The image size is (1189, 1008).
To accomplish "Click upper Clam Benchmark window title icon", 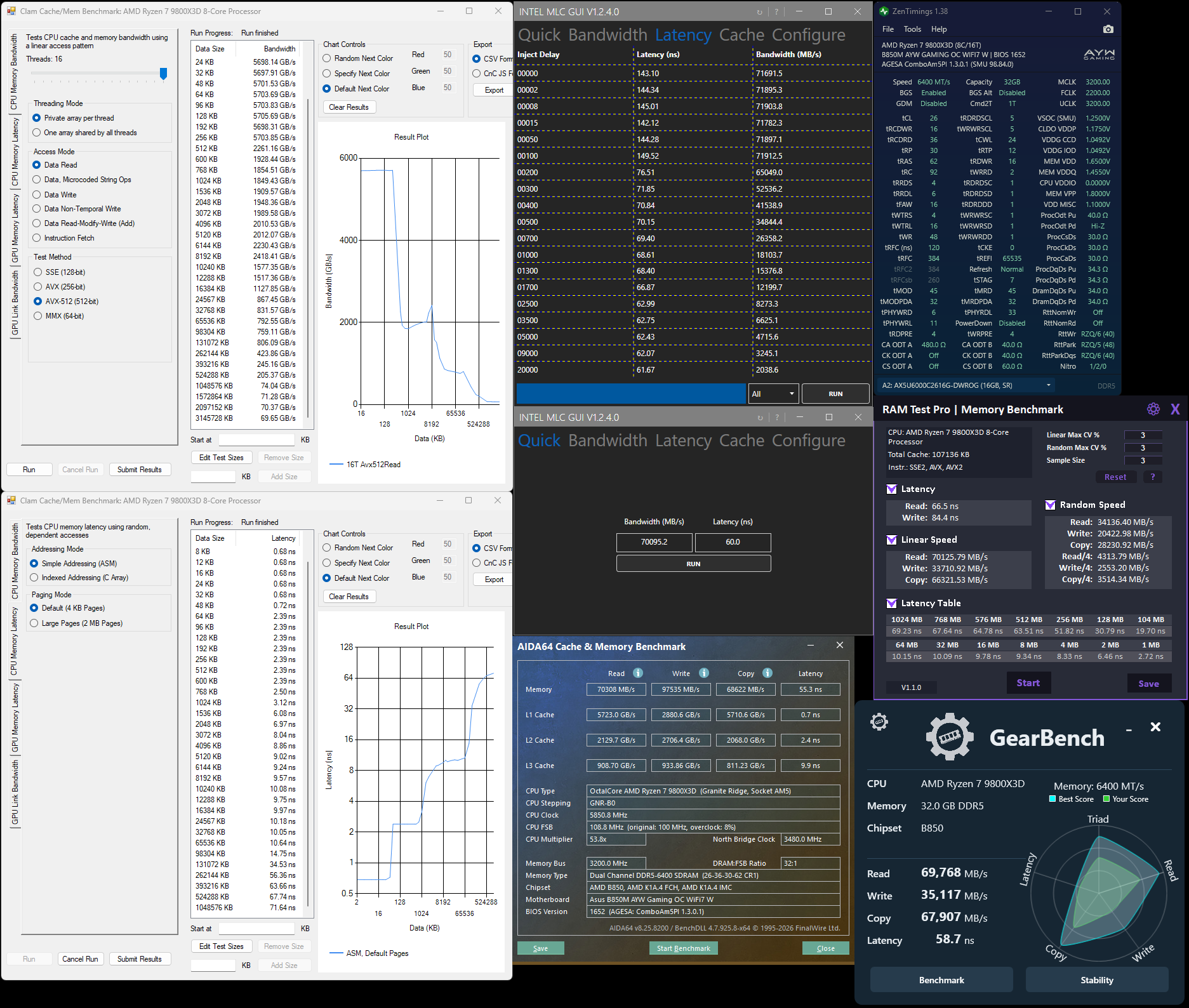I will click(11, 11).
